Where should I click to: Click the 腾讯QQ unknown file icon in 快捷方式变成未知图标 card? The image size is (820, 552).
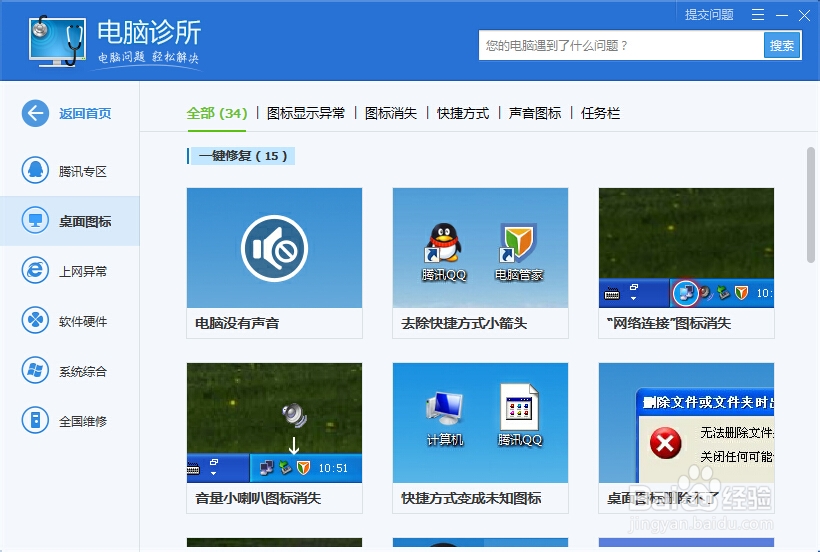coord(519,408)
